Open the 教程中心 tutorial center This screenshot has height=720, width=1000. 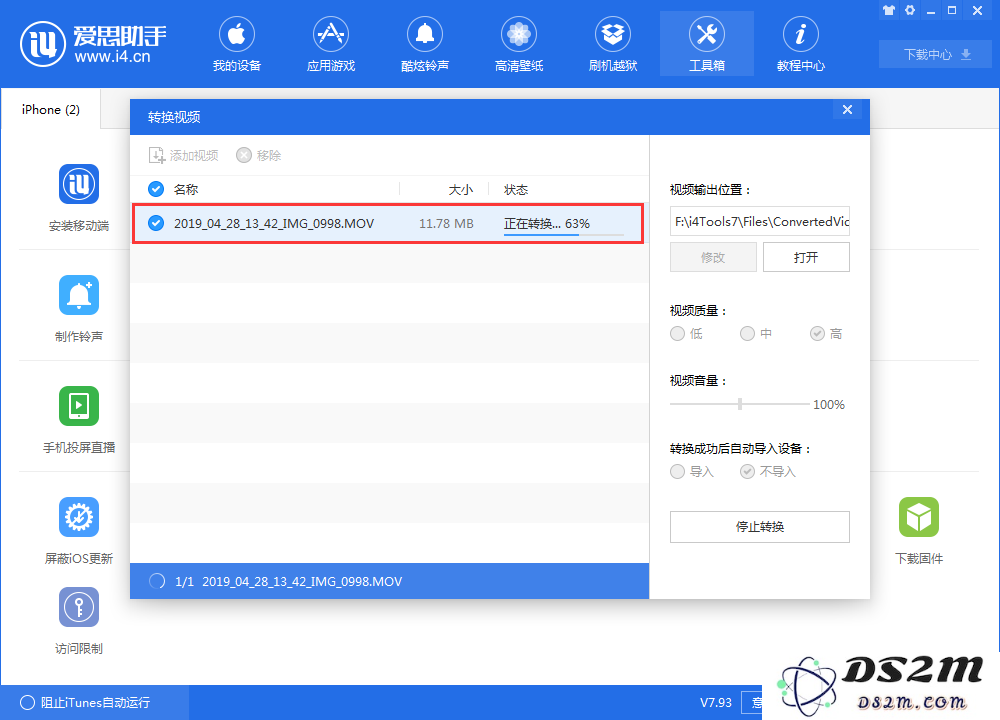click(800, 44)
